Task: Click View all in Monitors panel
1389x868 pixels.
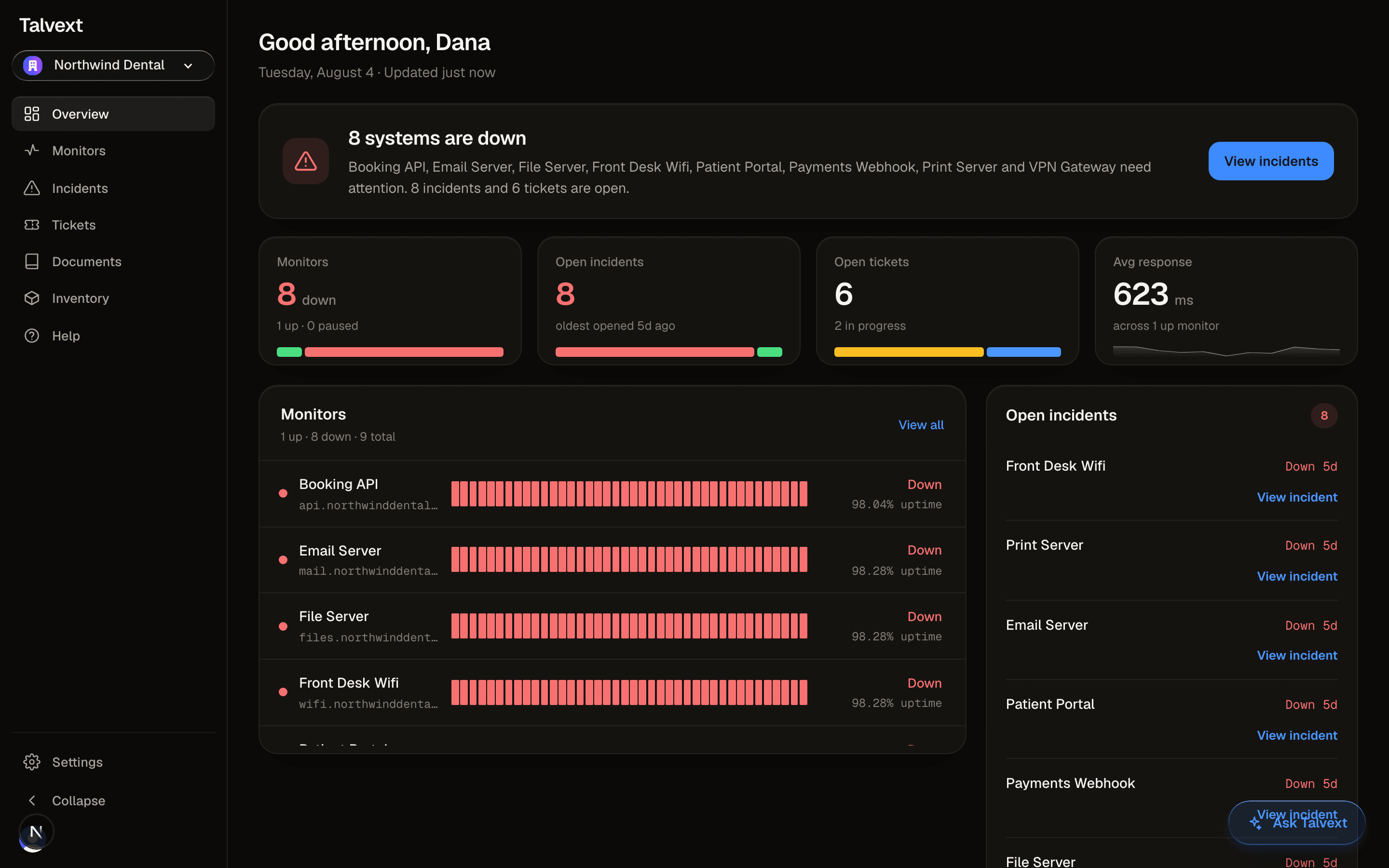Action: 921,425
